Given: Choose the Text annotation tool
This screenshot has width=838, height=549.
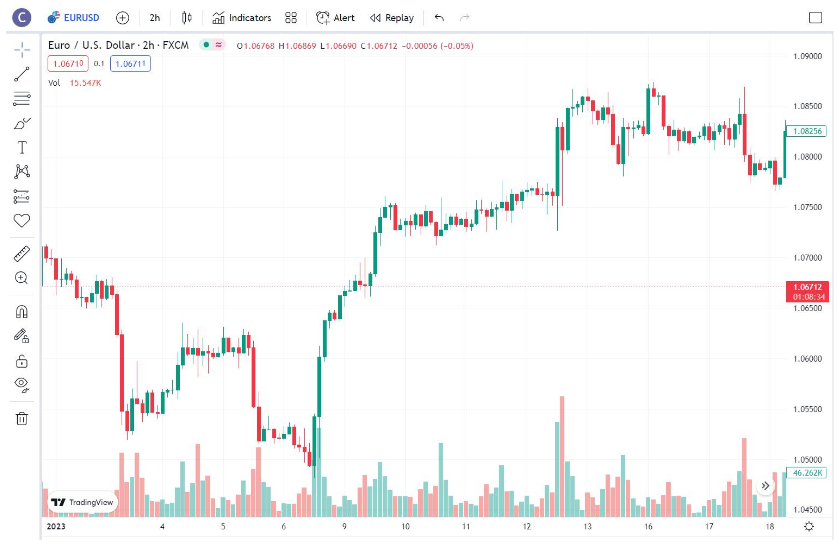Looking at the screenshot, I should point(21,148).
